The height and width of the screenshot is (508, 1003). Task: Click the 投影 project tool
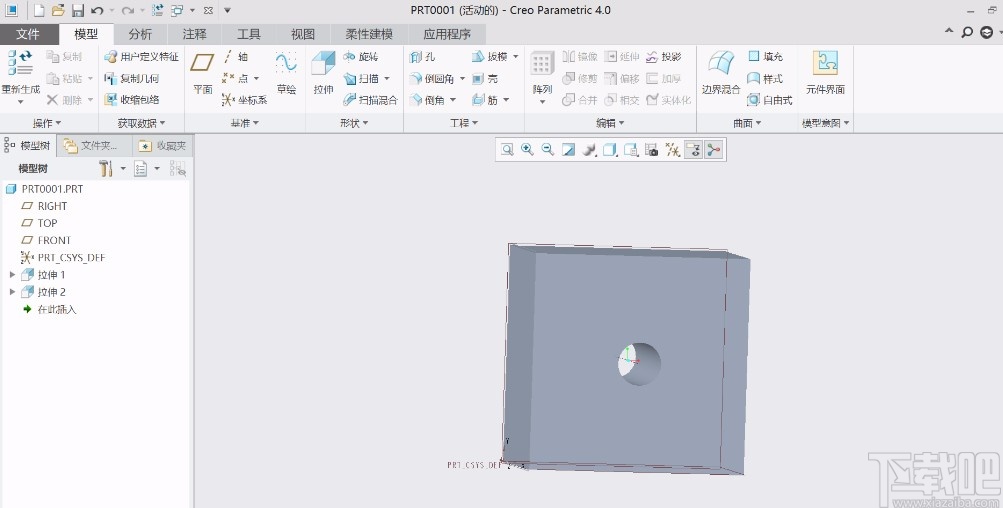point(664,57)
